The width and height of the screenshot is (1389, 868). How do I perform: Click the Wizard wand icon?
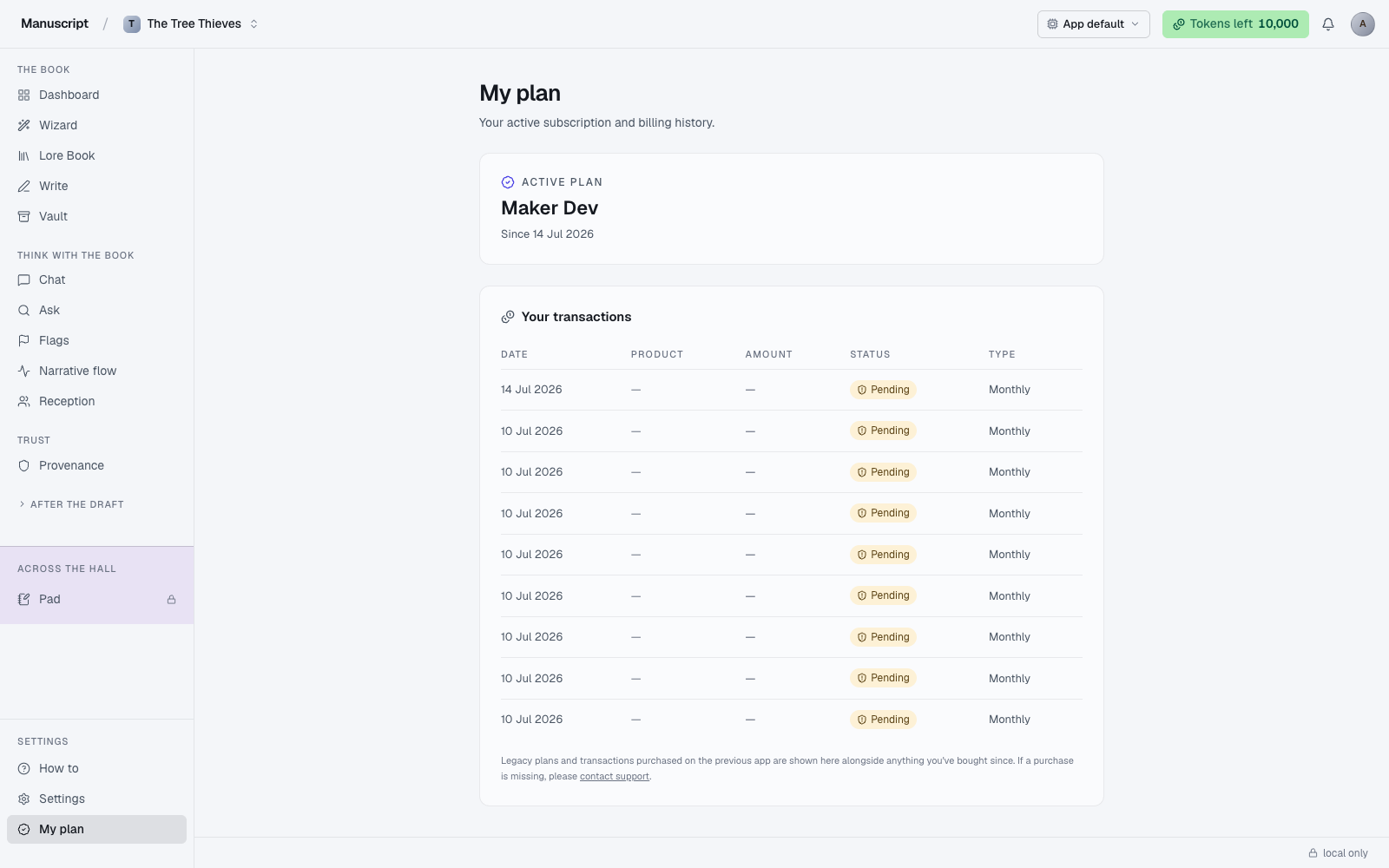pos(24,126)
